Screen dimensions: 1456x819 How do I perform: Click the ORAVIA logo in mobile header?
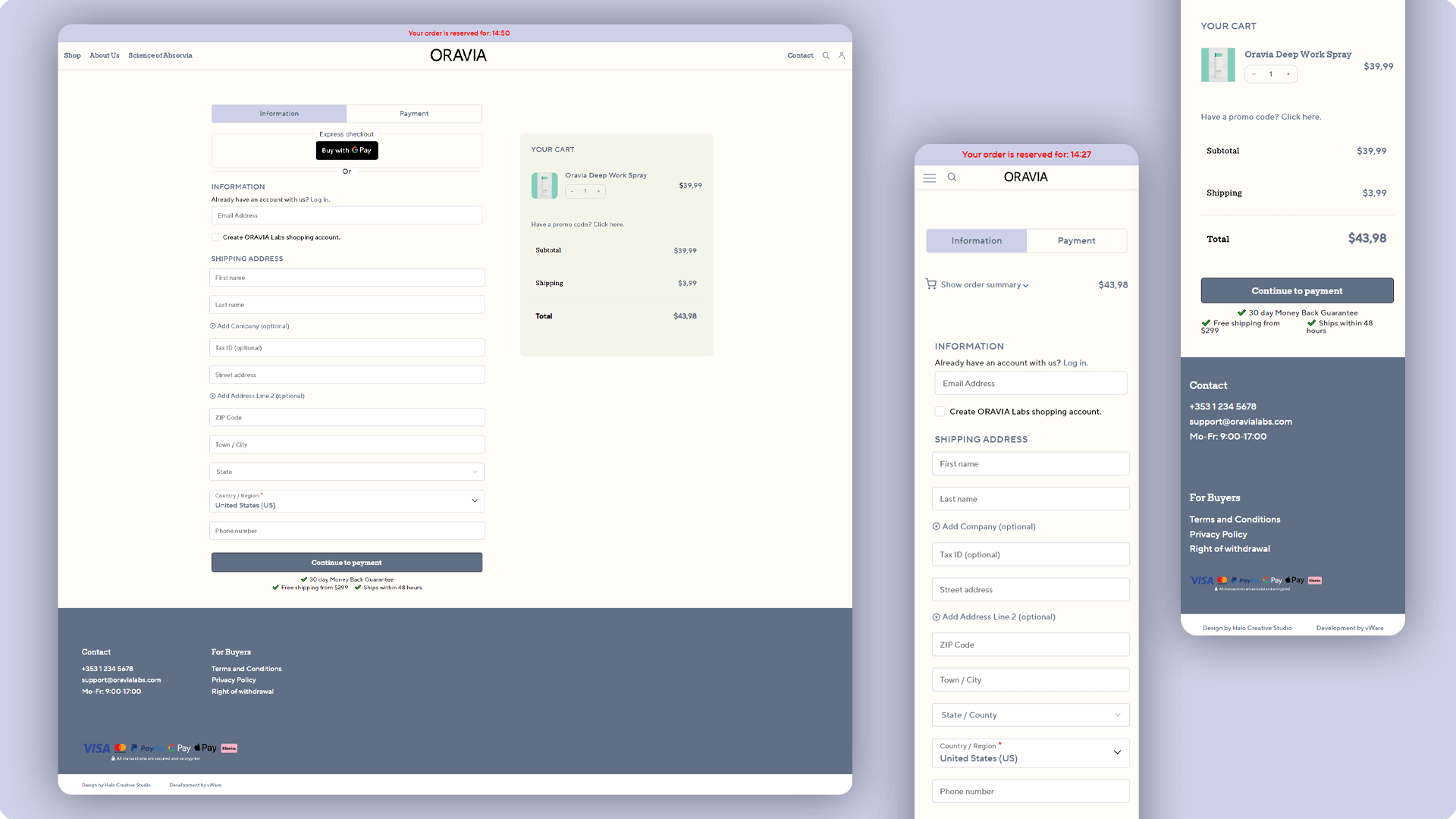1025,177
